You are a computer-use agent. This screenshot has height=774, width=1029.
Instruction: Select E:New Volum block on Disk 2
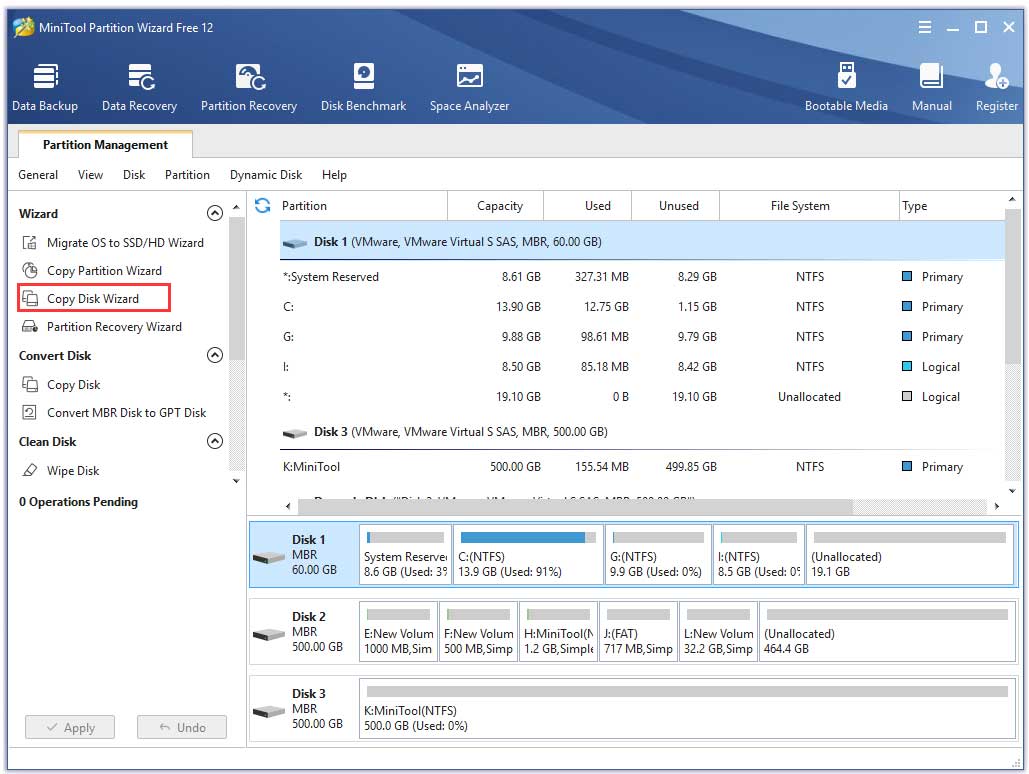398,632
